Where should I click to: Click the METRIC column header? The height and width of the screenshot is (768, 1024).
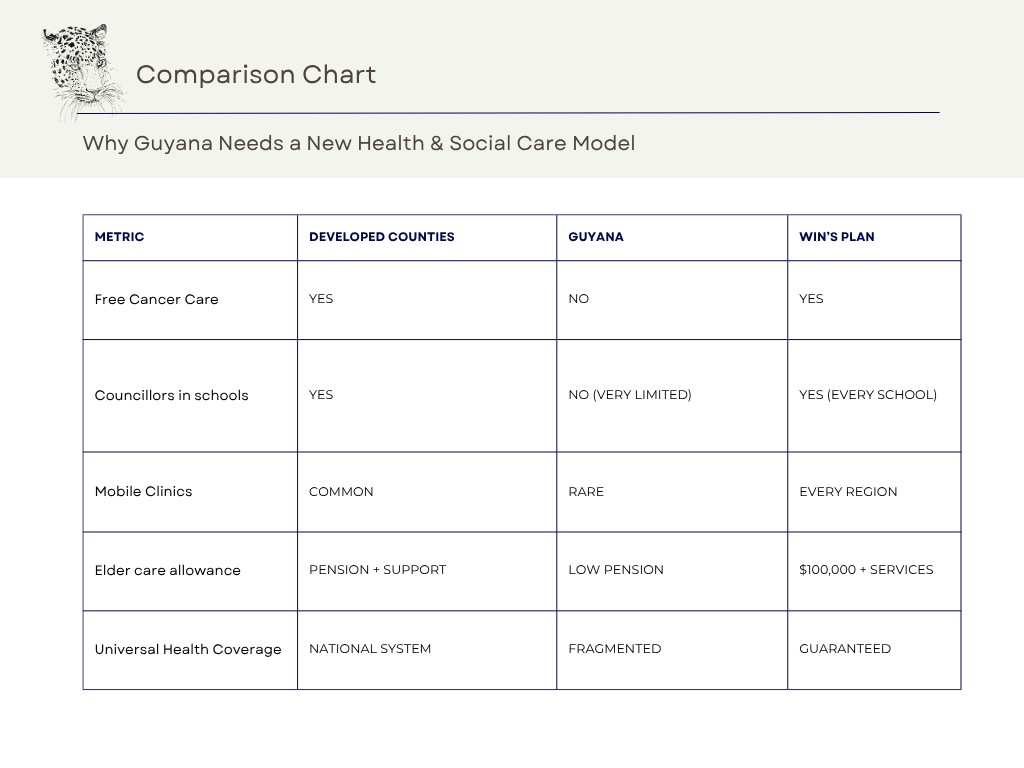(x=119, y=237)
